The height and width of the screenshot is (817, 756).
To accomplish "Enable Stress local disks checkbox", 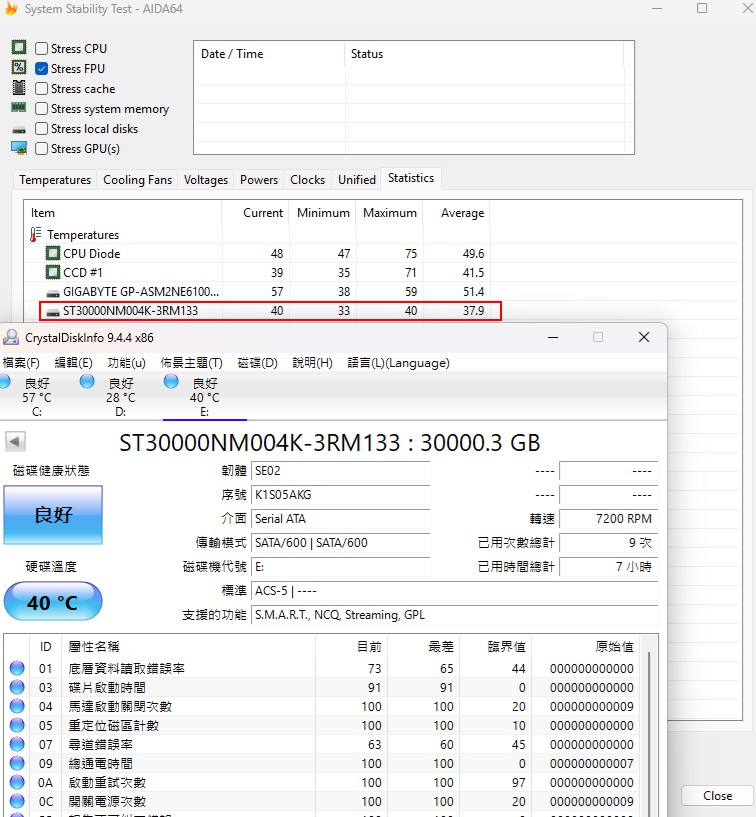I will pos(42,129).
